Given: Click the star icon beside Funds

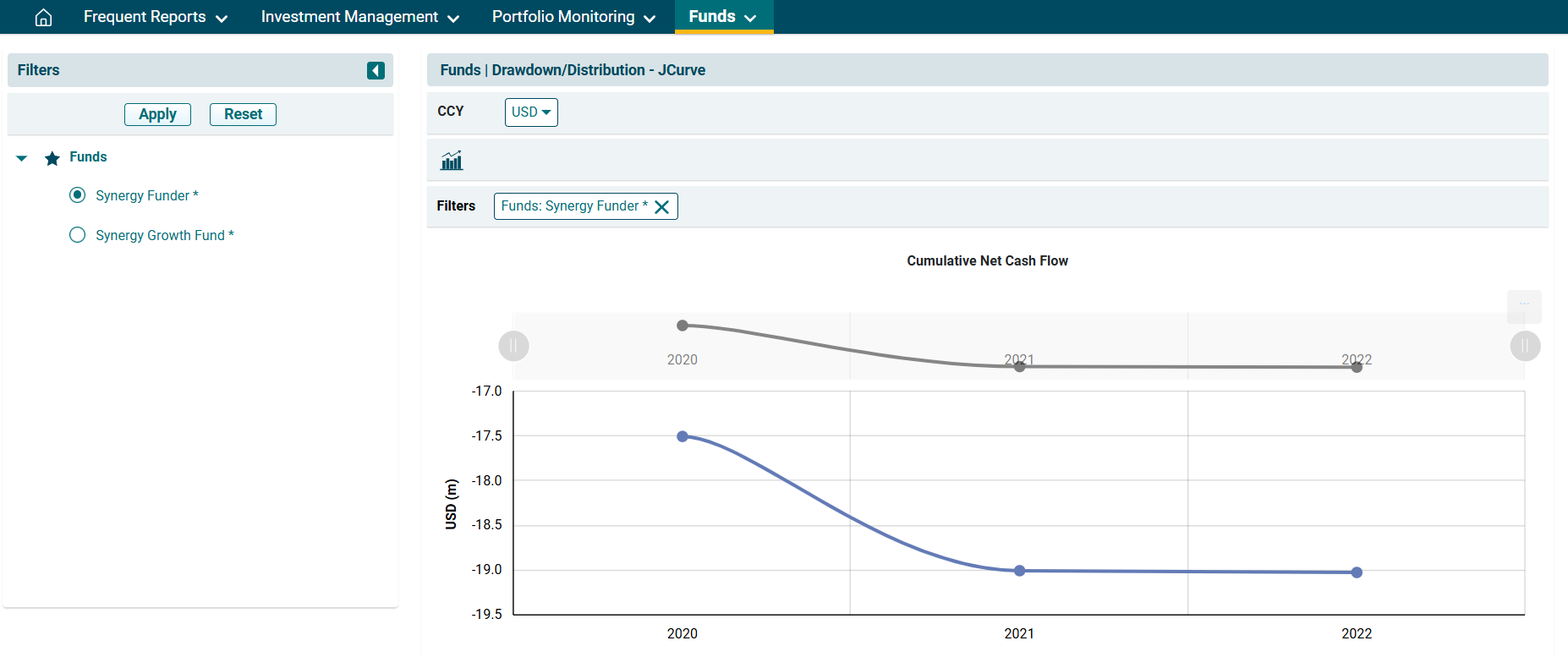Looking at the screenshot, I should coord(52,158).
